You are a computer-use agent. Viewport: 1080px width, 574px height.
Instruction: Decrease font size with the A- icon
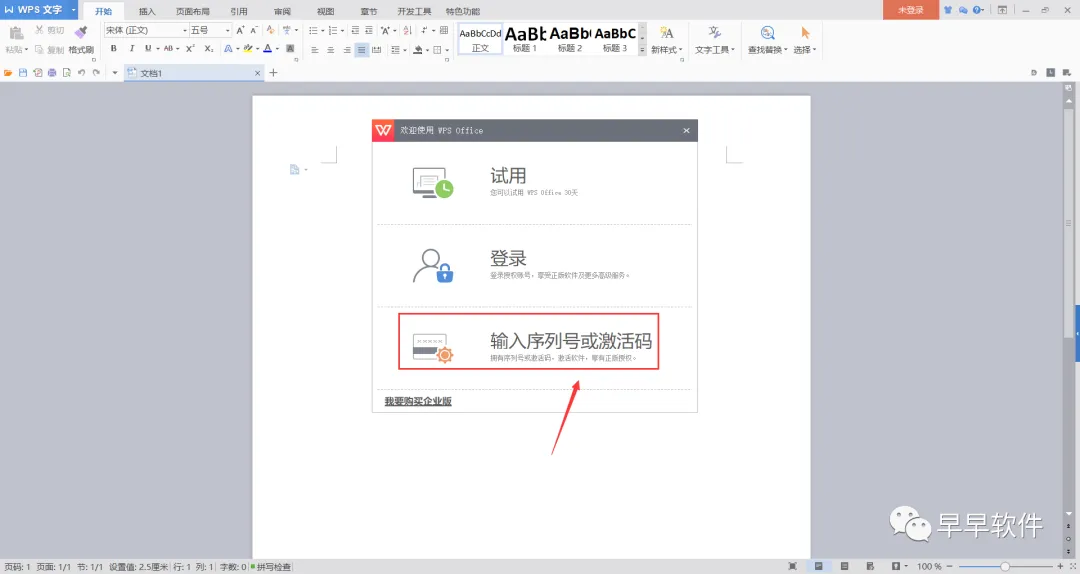tap(254, 30)
